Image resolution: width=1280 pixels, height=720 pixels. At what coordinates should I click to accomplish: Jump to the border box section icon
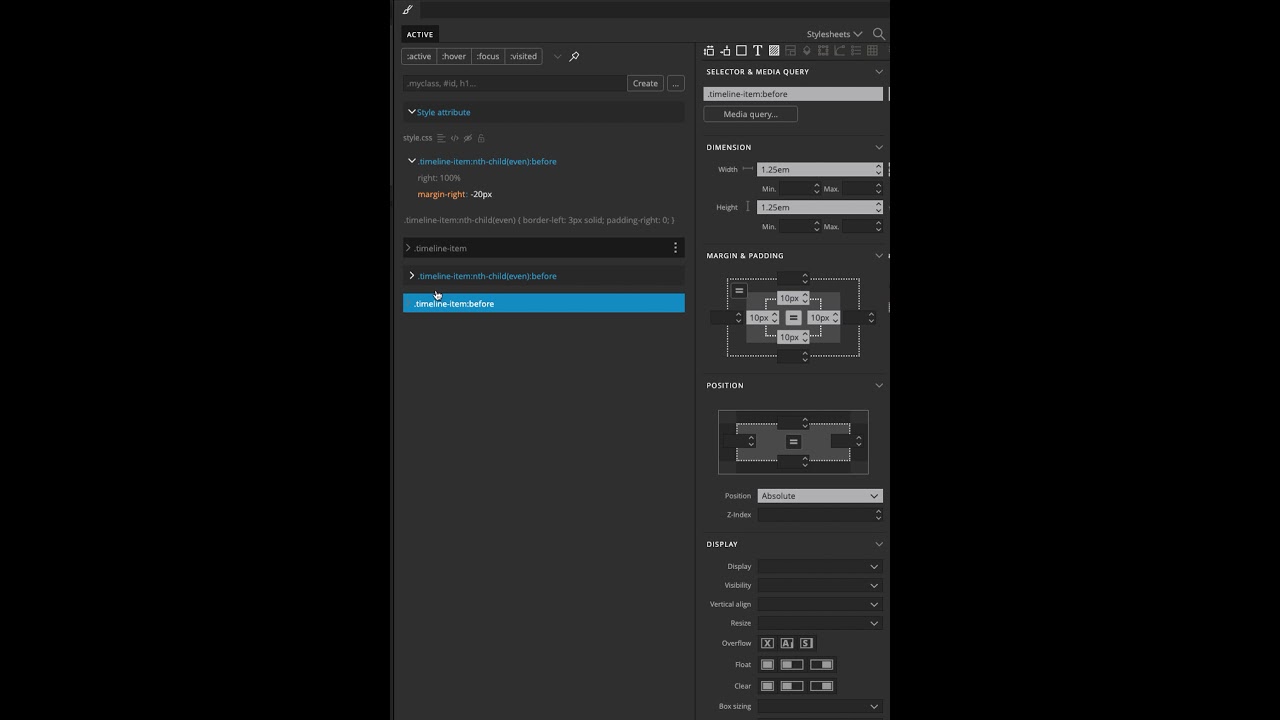pos(741,50)
